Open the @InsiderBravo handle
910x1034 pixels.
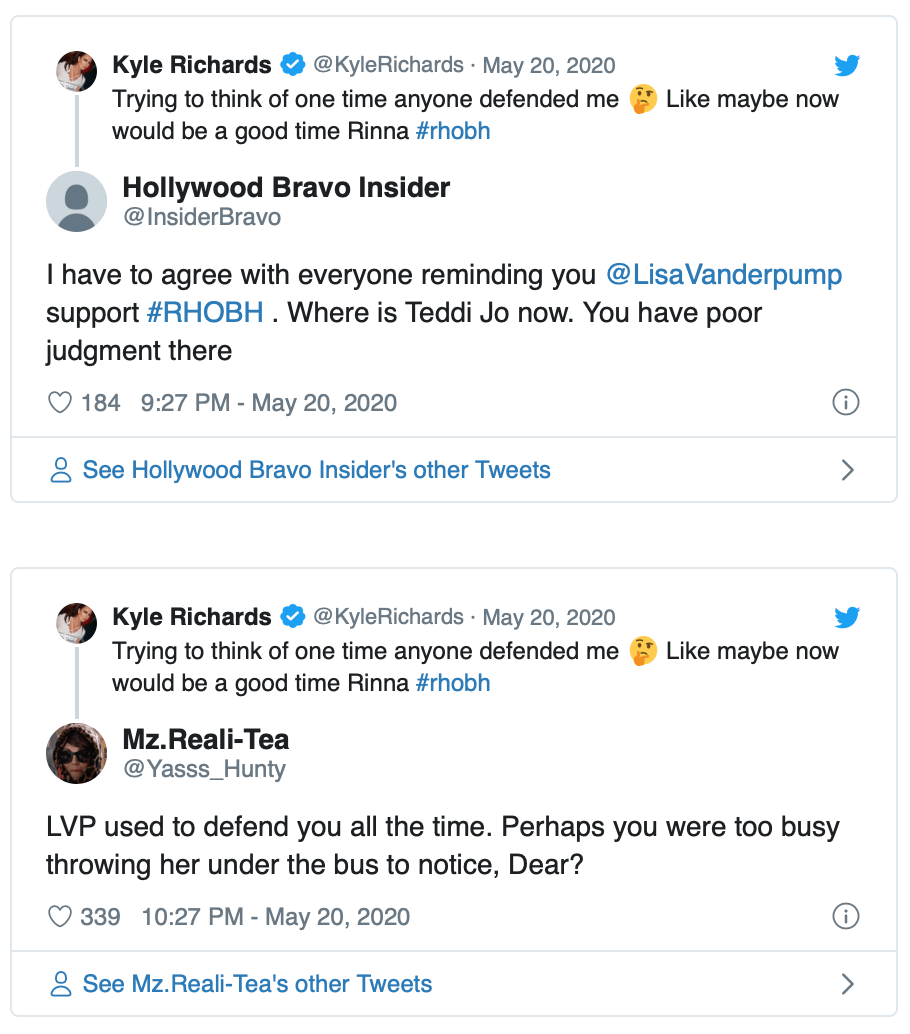pyautogui.click(x=202, y=217)
